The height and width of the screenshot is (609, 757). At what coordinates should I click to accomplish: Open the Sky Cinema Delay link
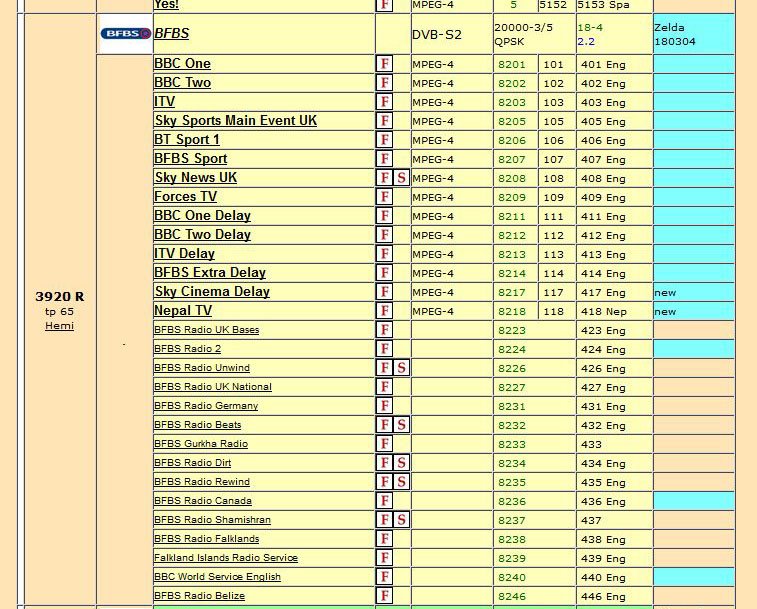click(x=212, y=292)
